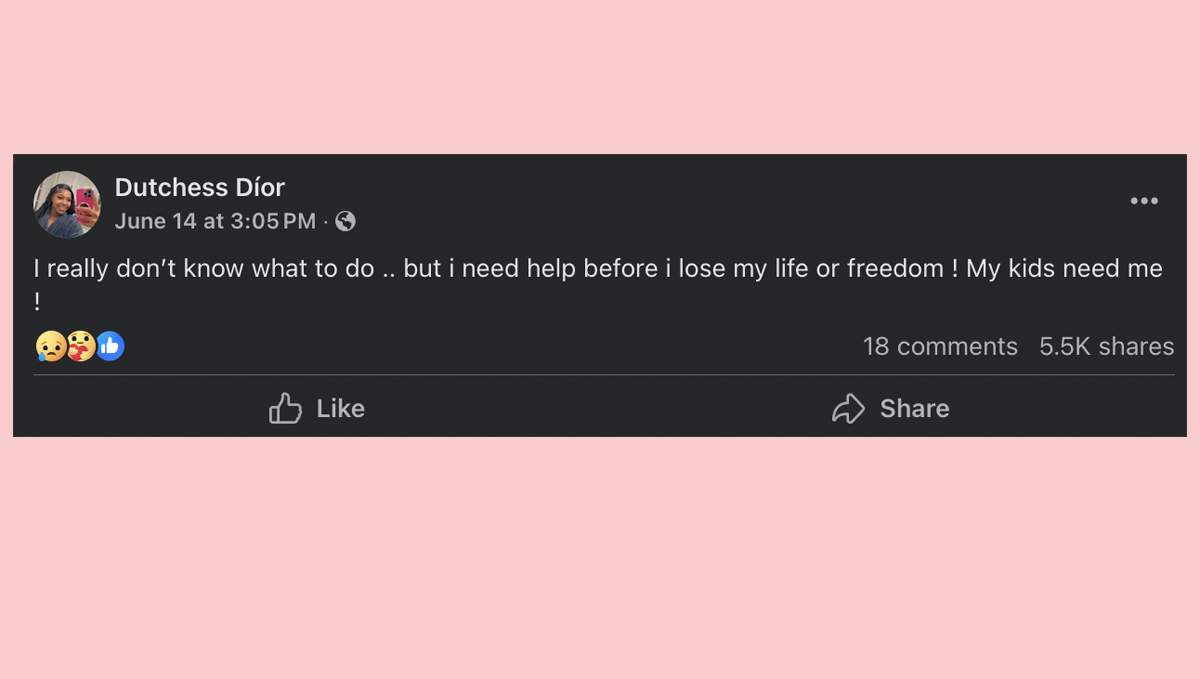Click the phrase "My kids need me"
Screen dimensions: 1200x679
coord(1064,268)
